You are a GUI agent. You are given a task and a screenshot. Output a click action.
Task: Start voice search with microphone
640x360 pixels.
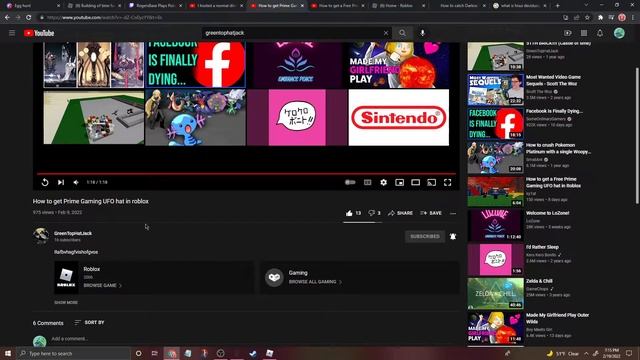click(x=422, y=33)
